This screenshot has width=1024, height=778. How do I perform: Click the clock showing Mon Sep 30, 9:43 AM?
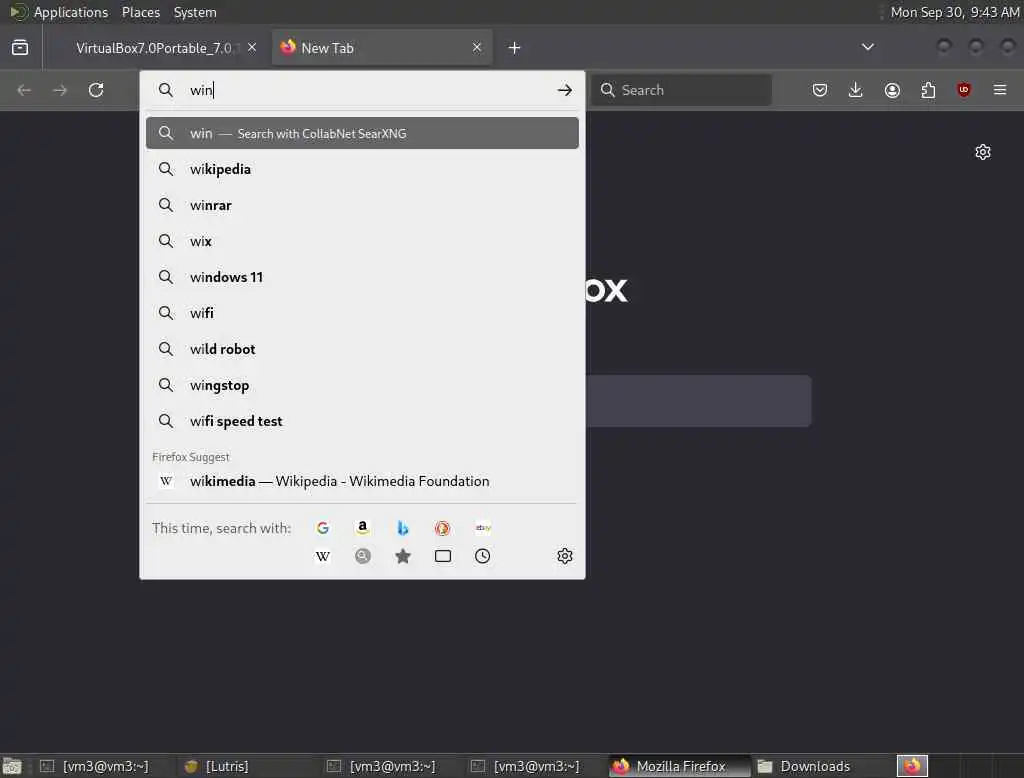pyautogui.click(x=955, y=12)
